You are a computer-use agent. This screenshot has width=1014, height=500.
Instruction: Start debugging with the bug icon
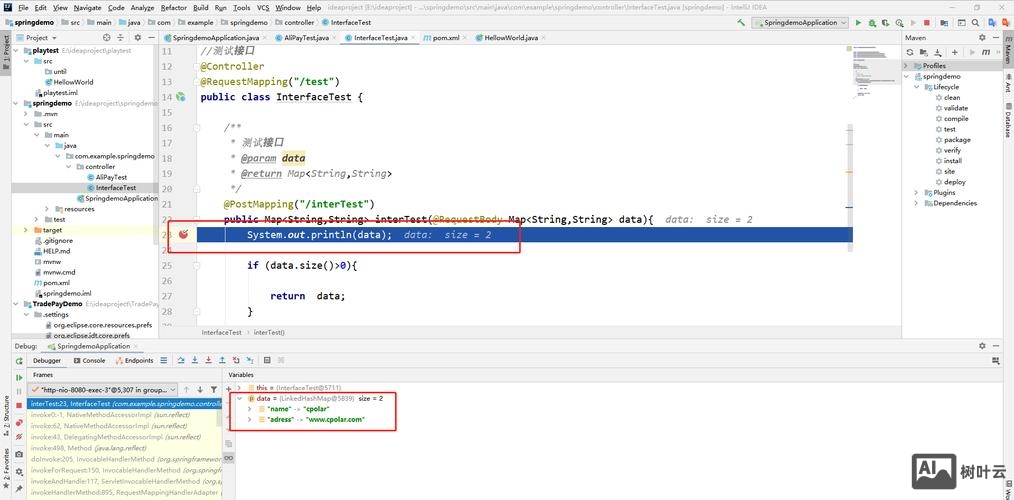[872, 23]
